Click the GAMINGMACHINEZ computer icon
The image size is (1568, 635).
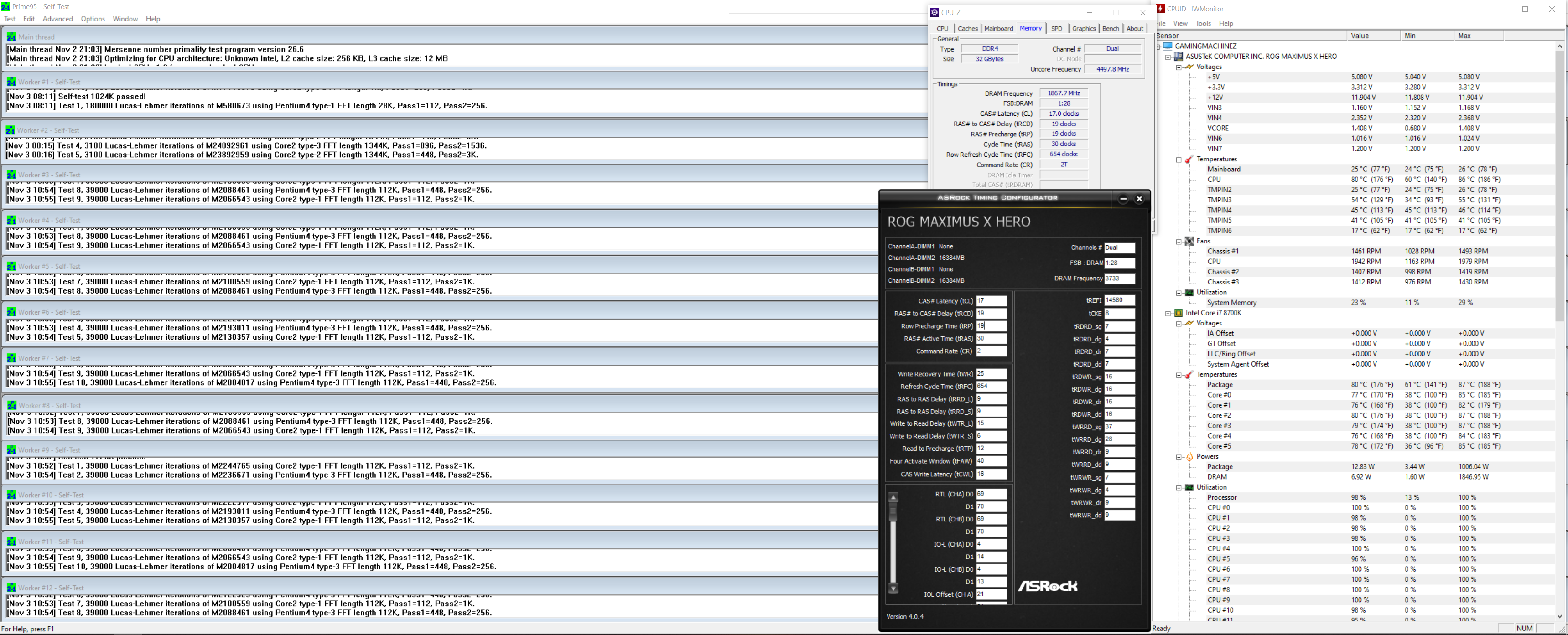[x=1168, y=46]
